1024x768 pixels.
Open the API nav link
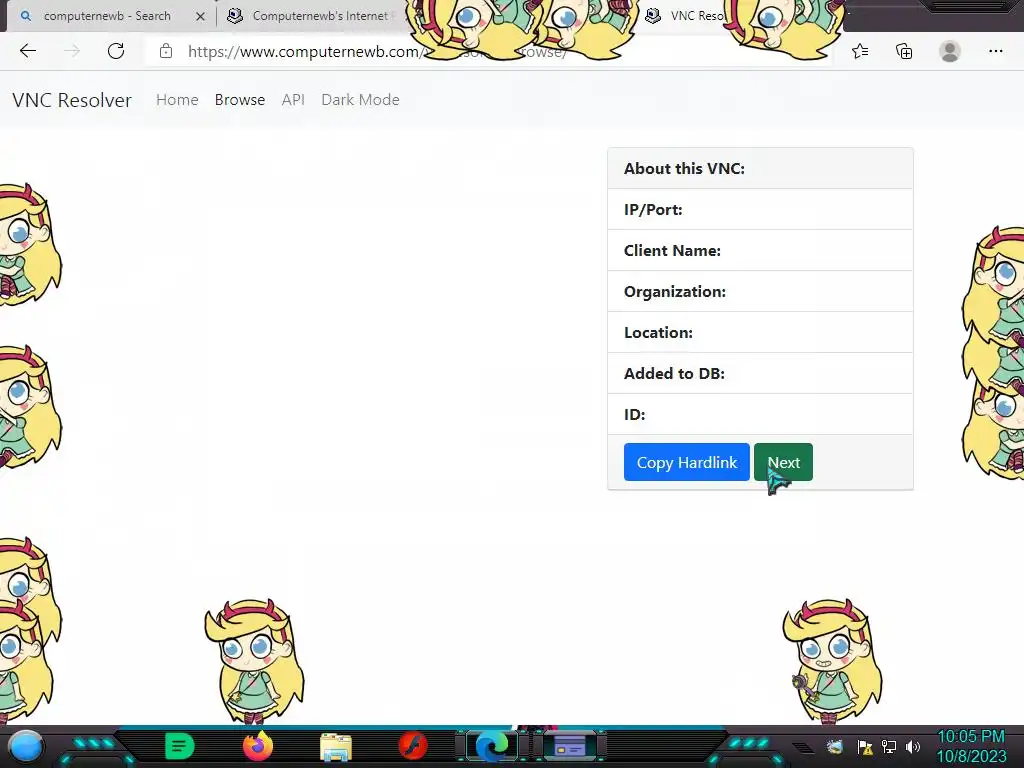293,100
